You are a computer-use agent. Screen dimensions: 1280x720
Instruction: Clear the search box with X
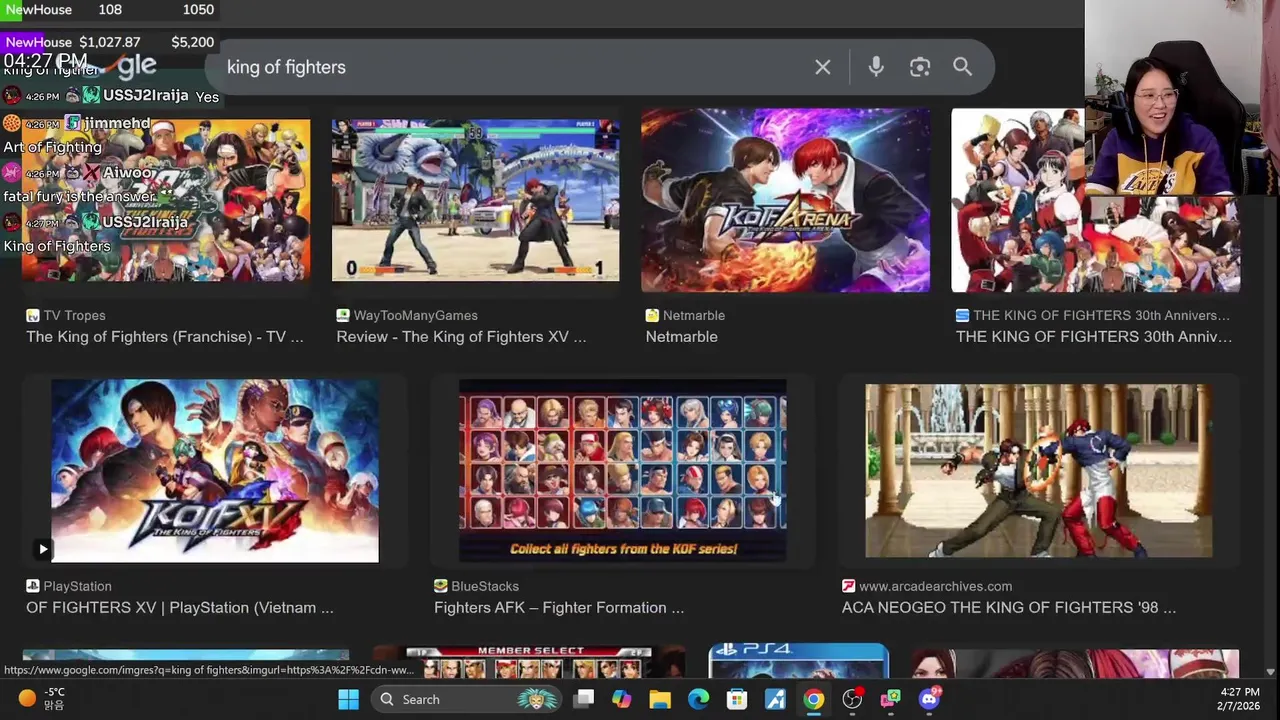click(x=822, y=67)
